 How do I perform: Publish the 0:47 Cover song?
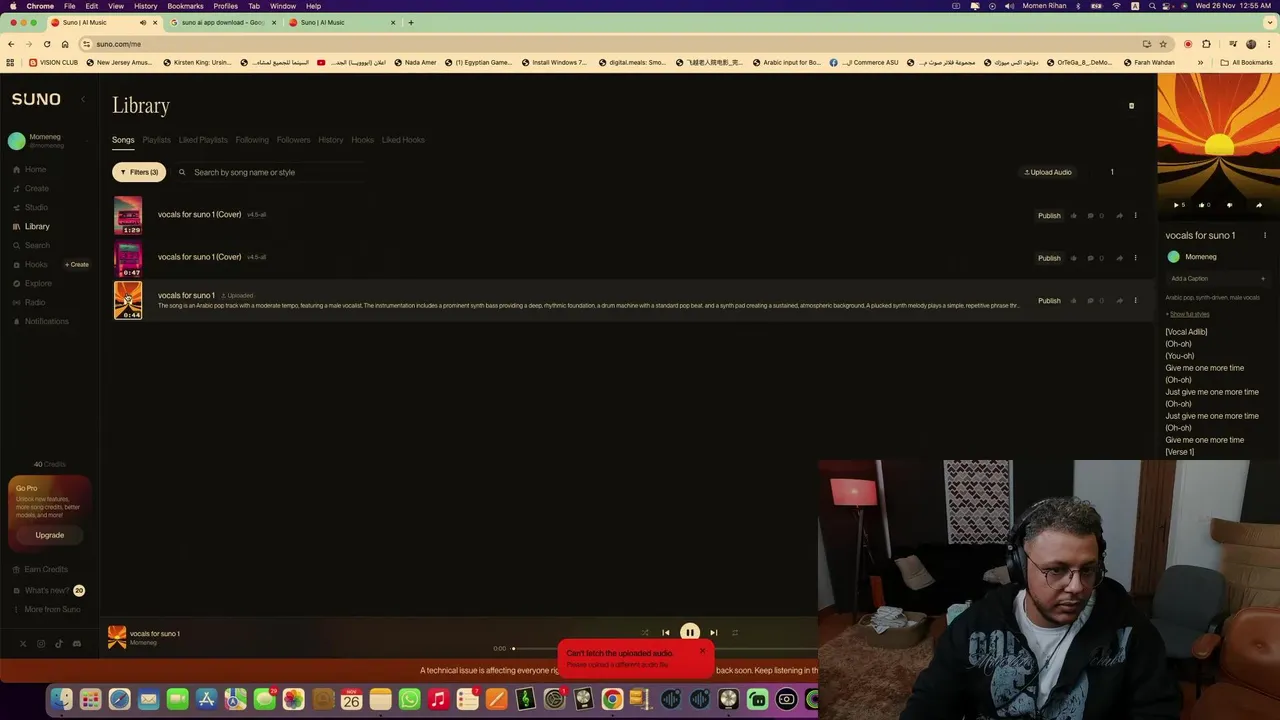pos(1049,258)
